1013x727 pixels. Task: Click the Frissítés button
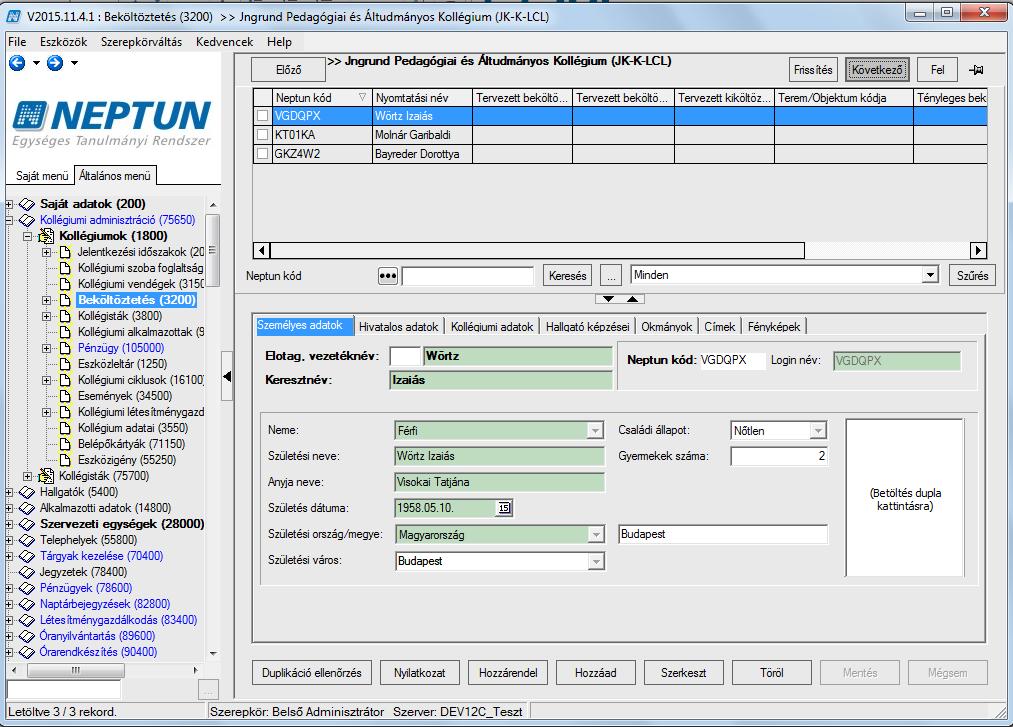point(813,70)
